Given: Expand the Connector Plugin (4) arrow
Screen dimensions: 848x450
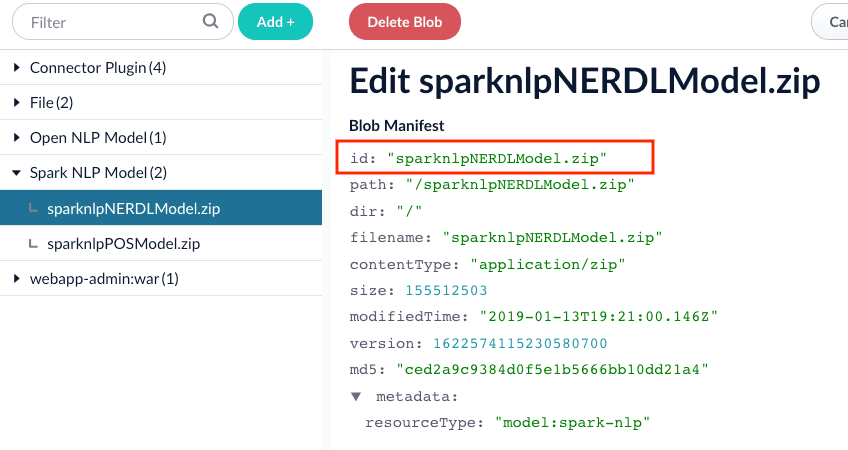Looking at the screenshot, I should [x=17, y=68].
